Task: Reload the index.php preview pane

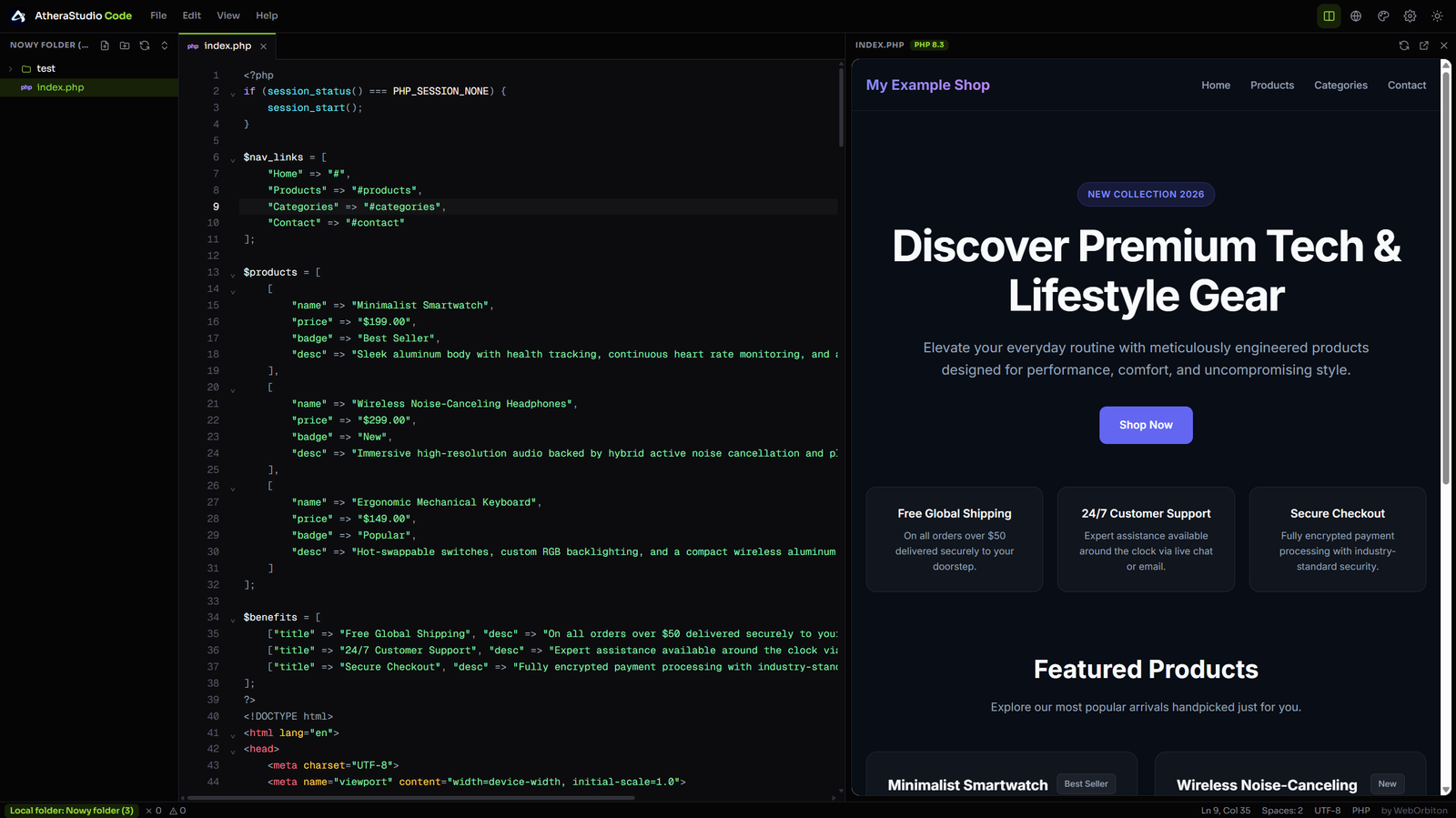Action: tap(1404, 45)
